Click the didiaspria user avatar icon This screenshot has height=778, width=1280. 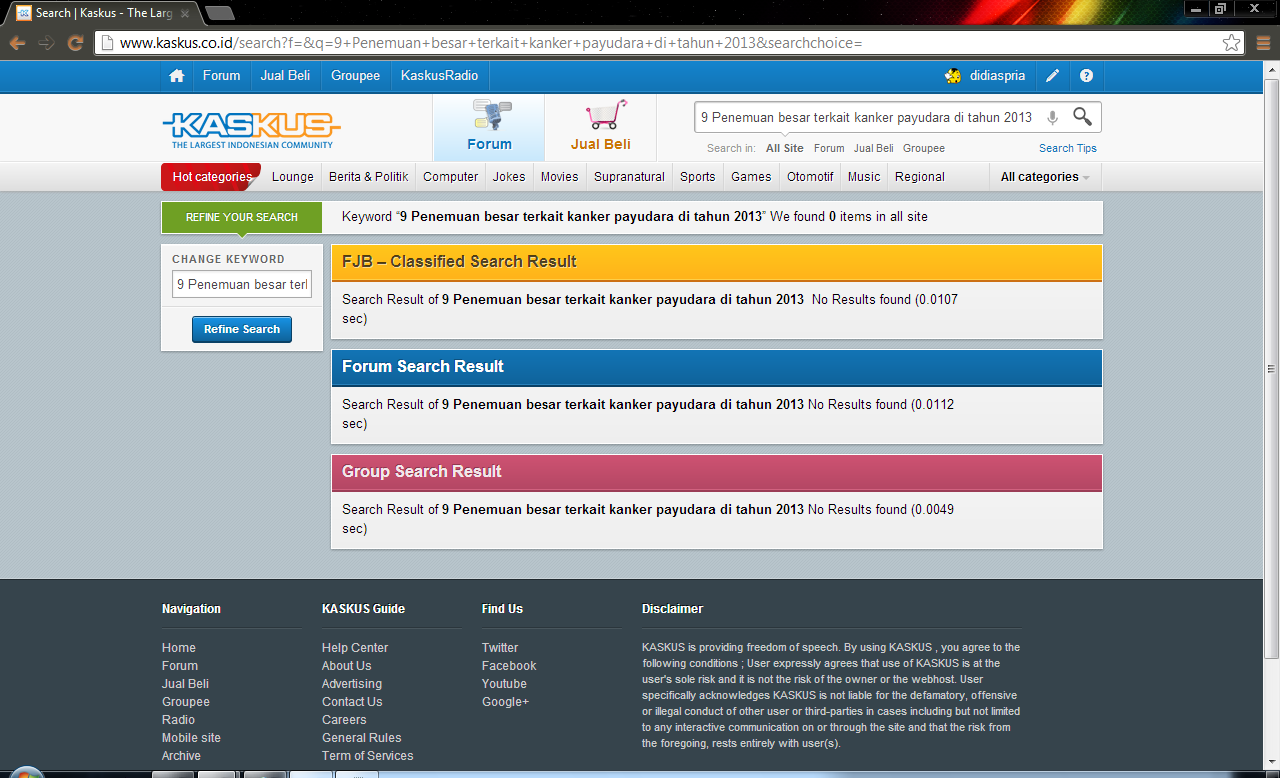coord(953,76)
